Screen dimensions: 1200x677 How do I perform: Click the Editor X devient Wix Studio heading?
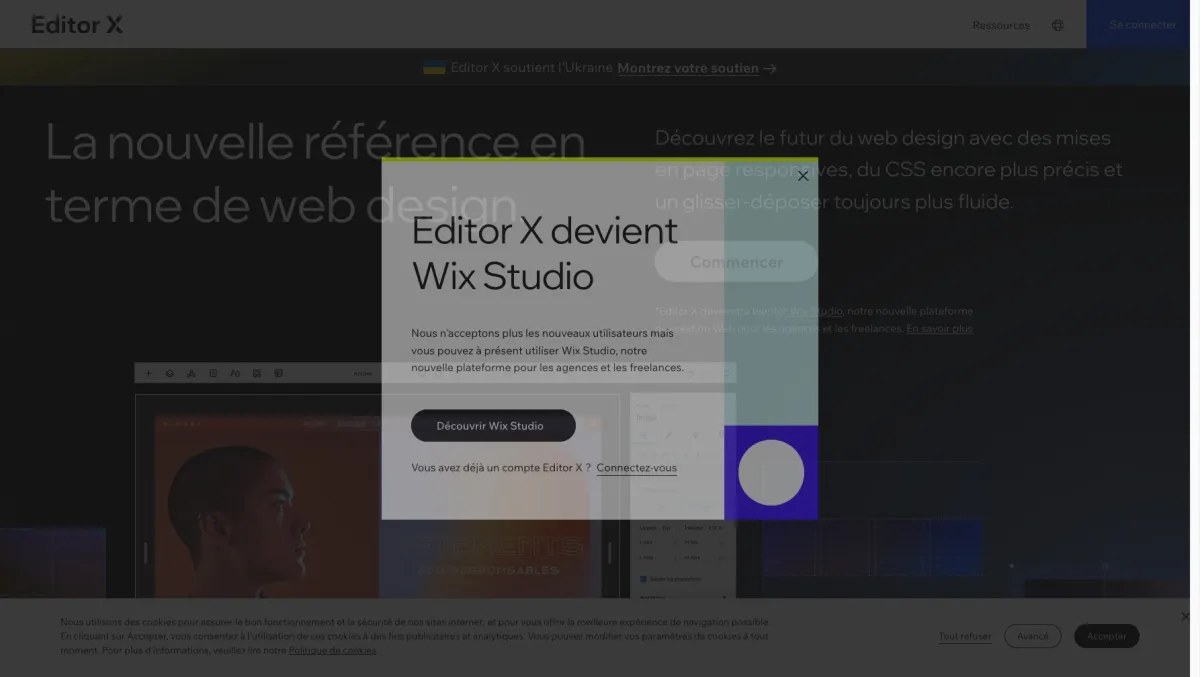click(545, 254)
